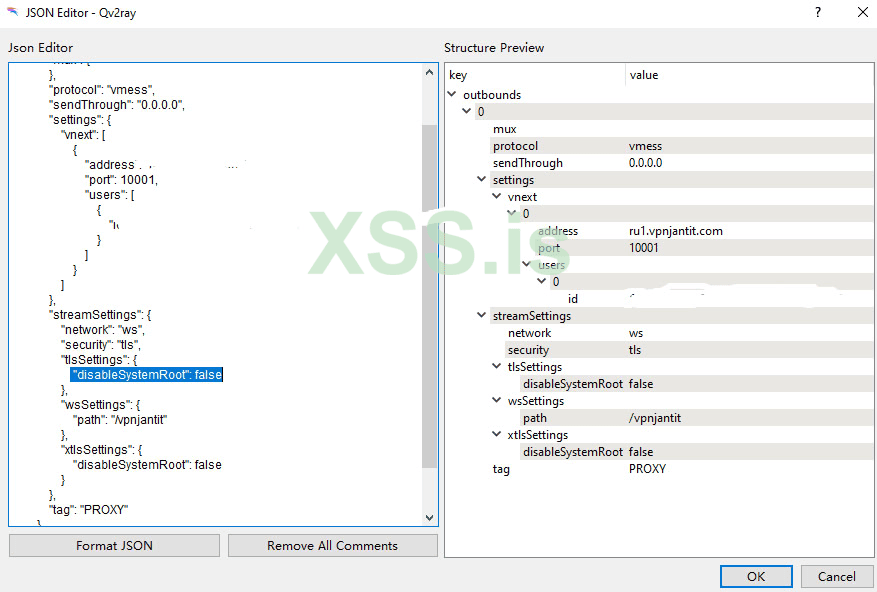Click the Cancel button

[x=836, y=576]
